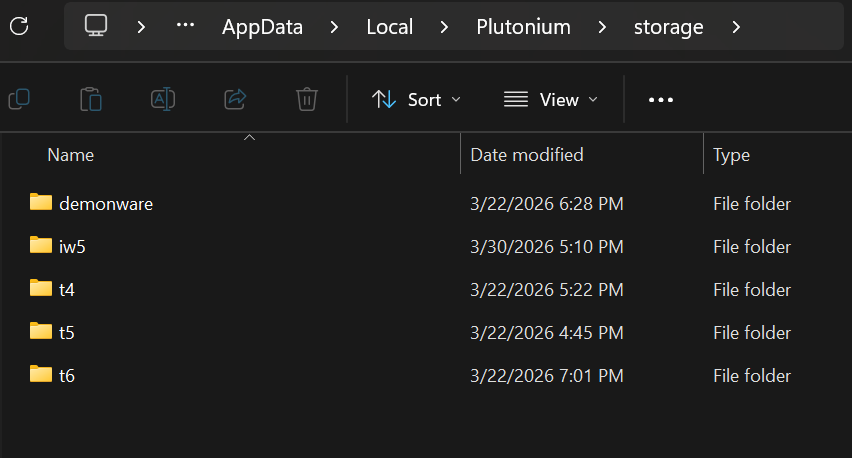The image size is (852, 458).
Task: Sort by Name column header
Action: pos(71,155)
